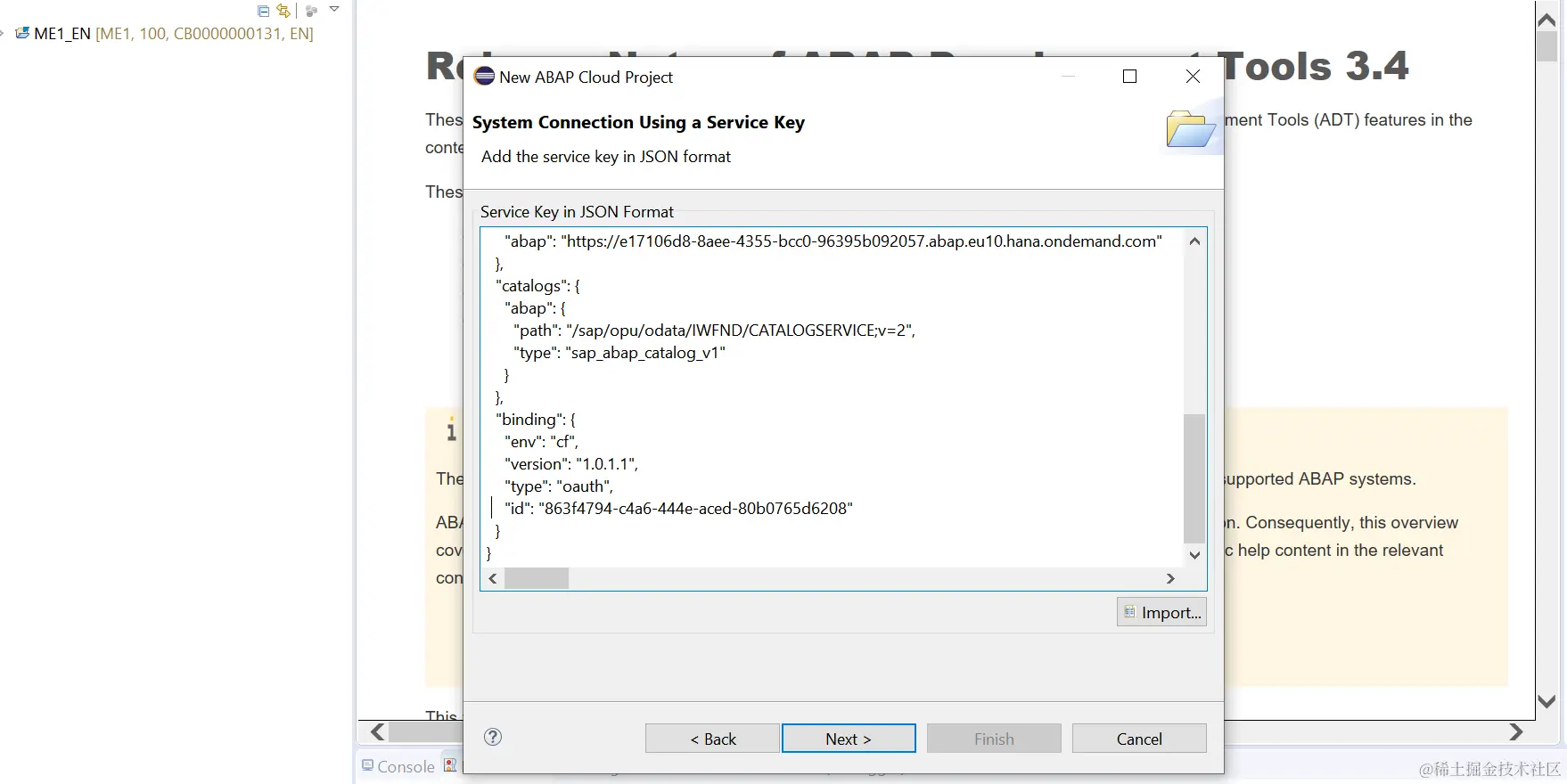Go back with the < Back button
Image resolution: width=1567 pixels, height=784 pixels.
click(x=712, y=739)
